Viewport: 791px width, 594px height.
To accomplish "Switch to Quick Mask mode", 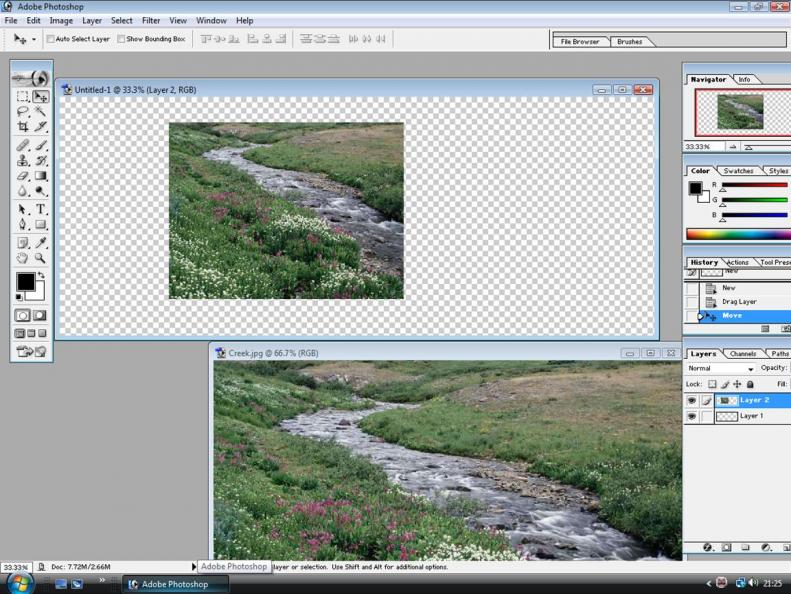I will 40,315.
